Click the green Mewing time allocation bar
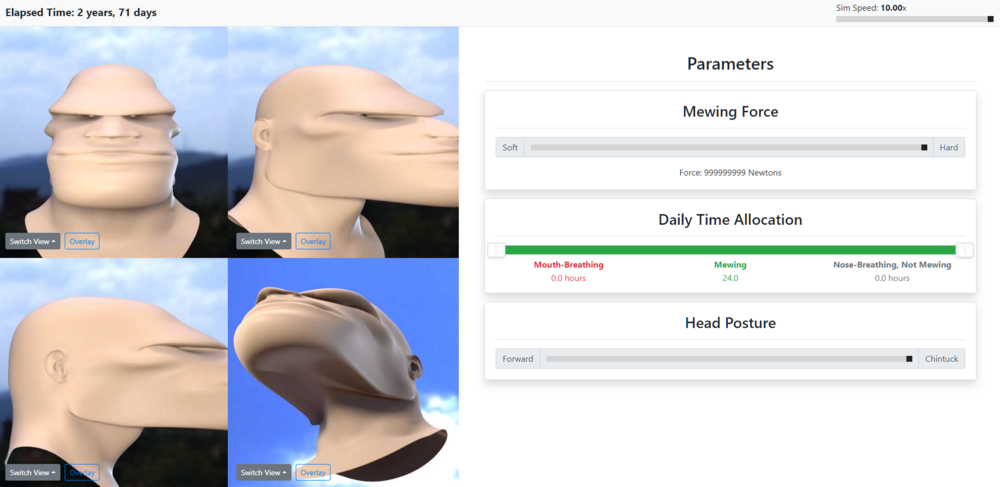The height and width of the screenshot is (487, 1000). (730, 250)
